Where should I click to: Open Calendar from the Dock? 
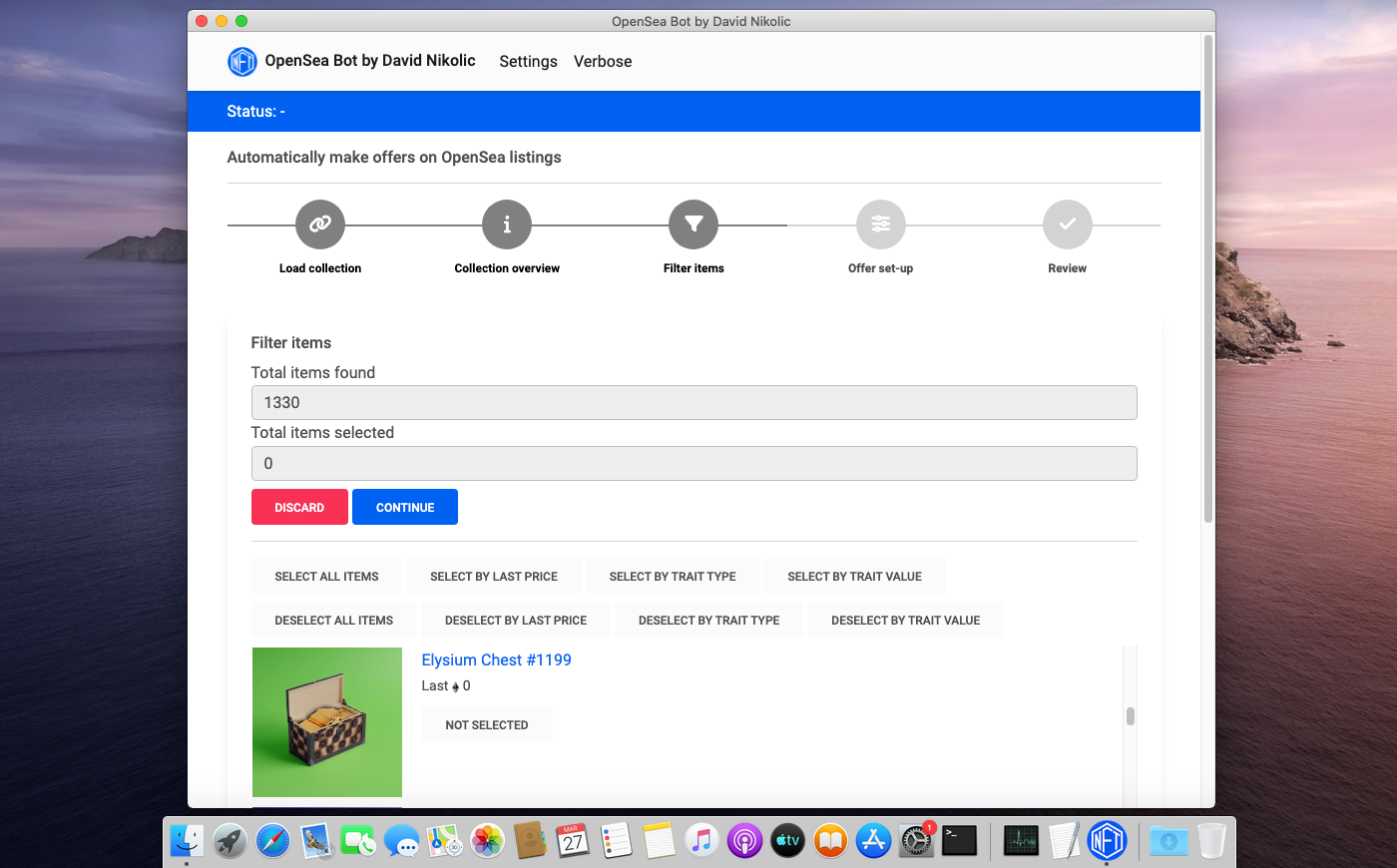tap(573, 841)
